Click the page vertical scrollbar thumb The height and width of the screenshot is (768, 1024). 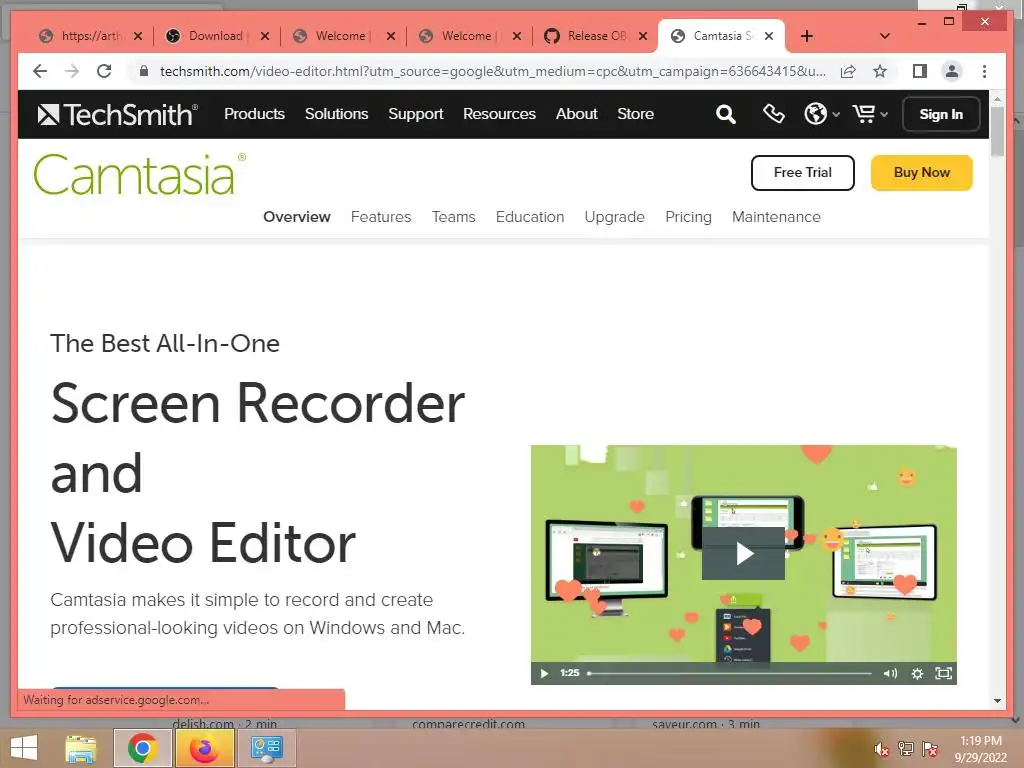click(997, 131)
